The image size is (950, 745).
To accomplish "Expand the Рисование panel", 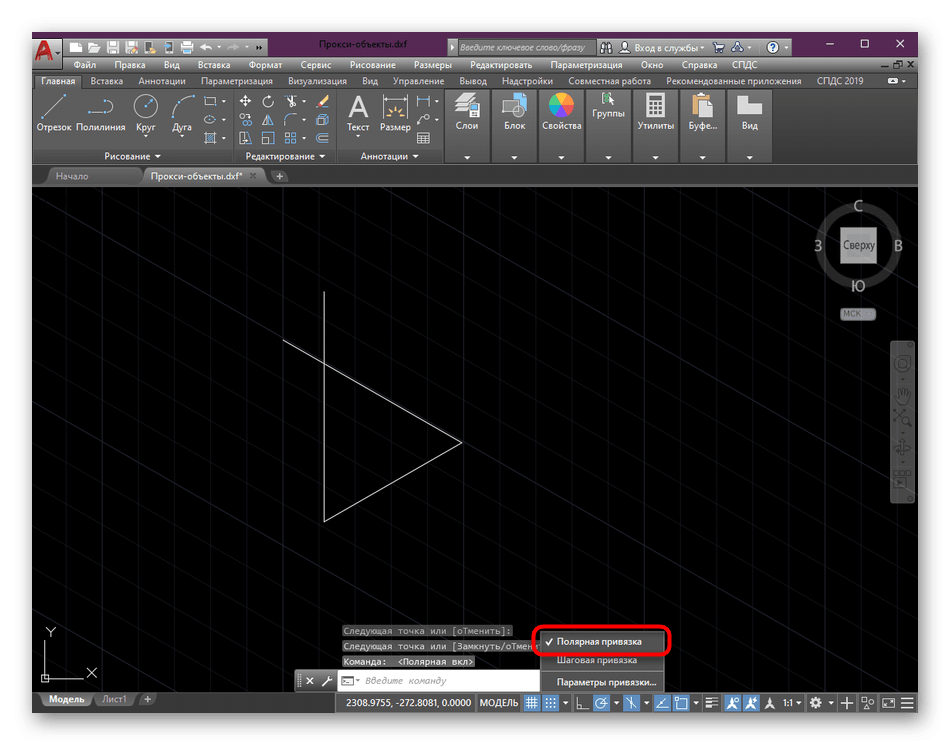I will (132, 156).
